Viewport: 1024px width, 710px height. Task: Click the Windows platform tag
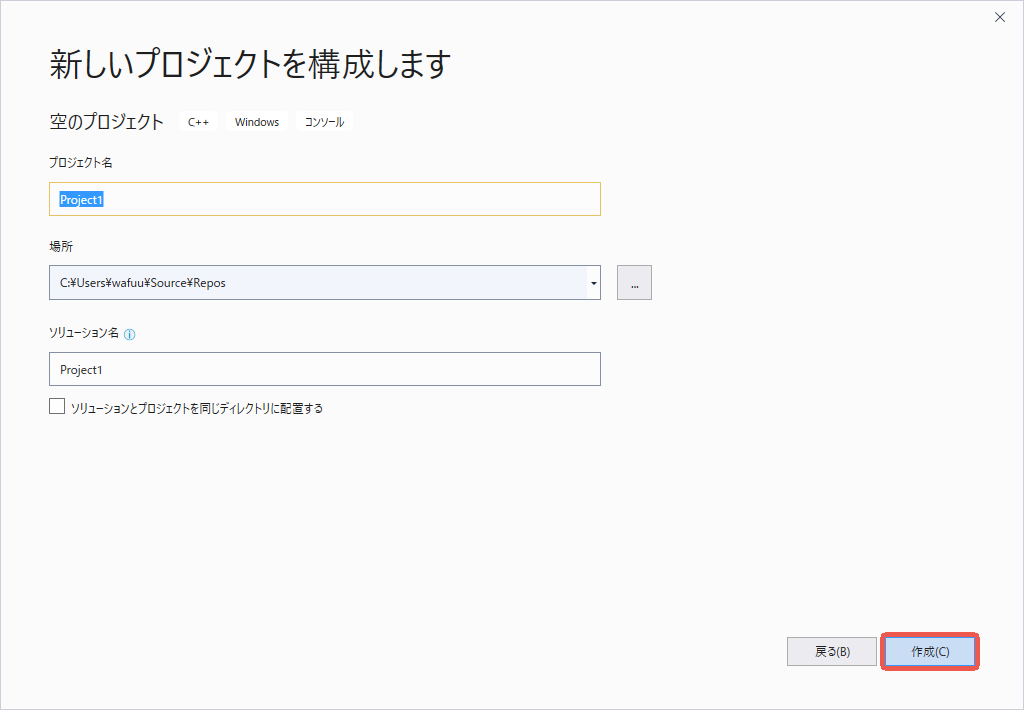pos(257,122)
